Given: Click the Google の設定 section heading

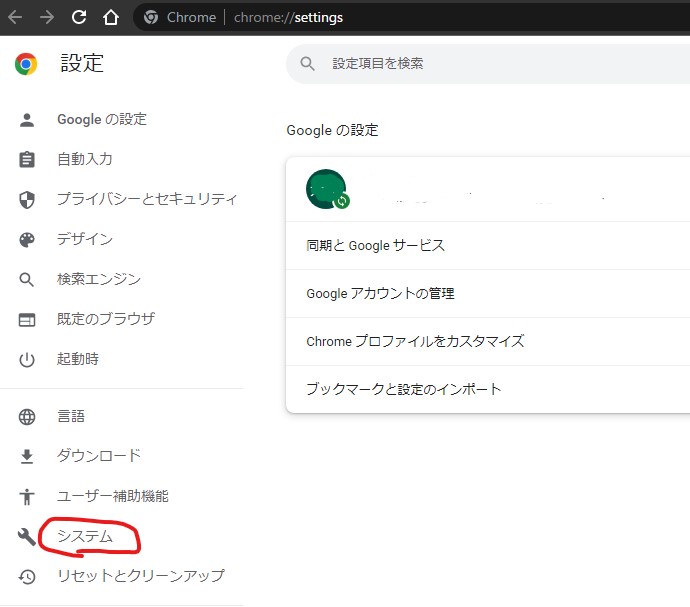Looking at the screenshot, I should (x=332, y=130).
